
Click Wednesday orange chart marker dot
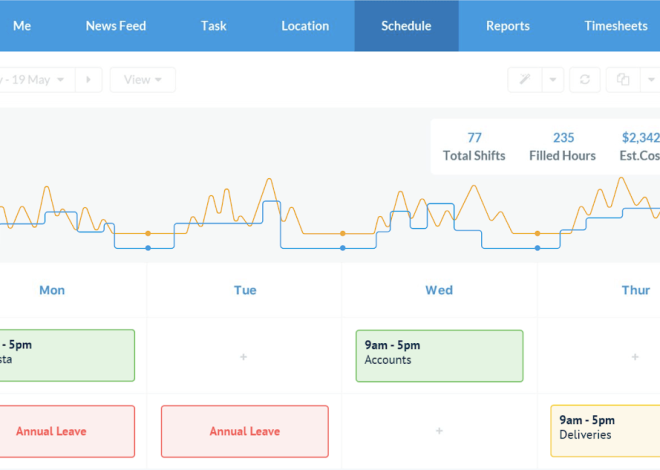point(538,233)
